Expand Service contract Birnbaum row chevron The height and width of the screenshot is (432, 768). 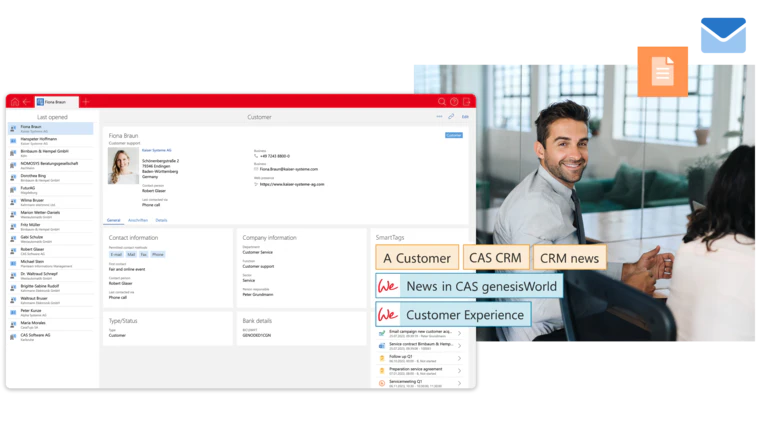point(459,346)
